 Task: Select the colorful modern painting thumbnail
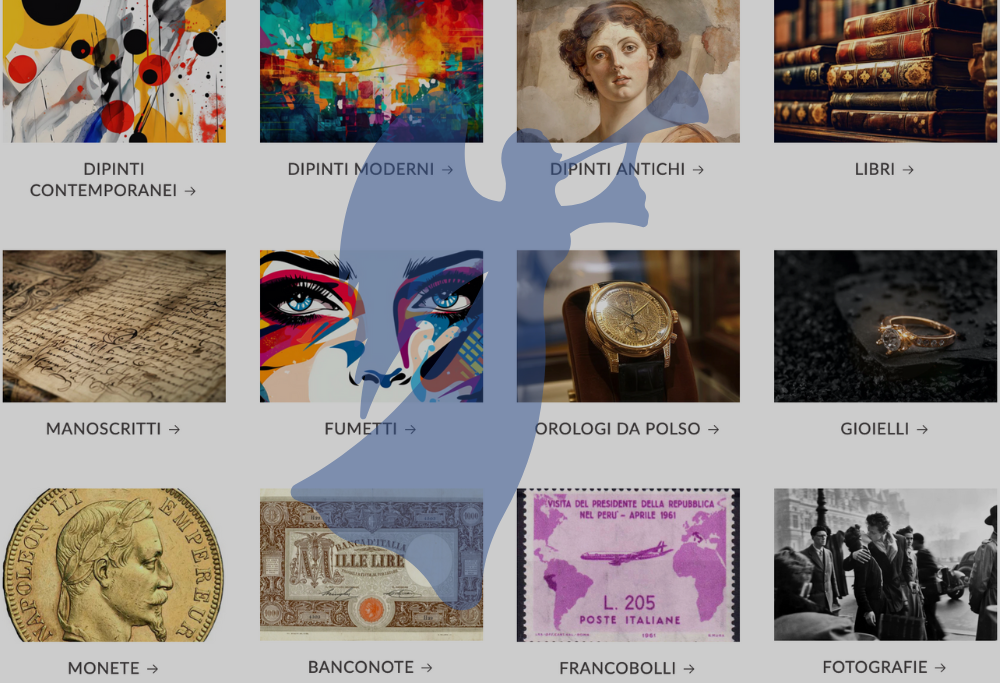pos(371,71)
